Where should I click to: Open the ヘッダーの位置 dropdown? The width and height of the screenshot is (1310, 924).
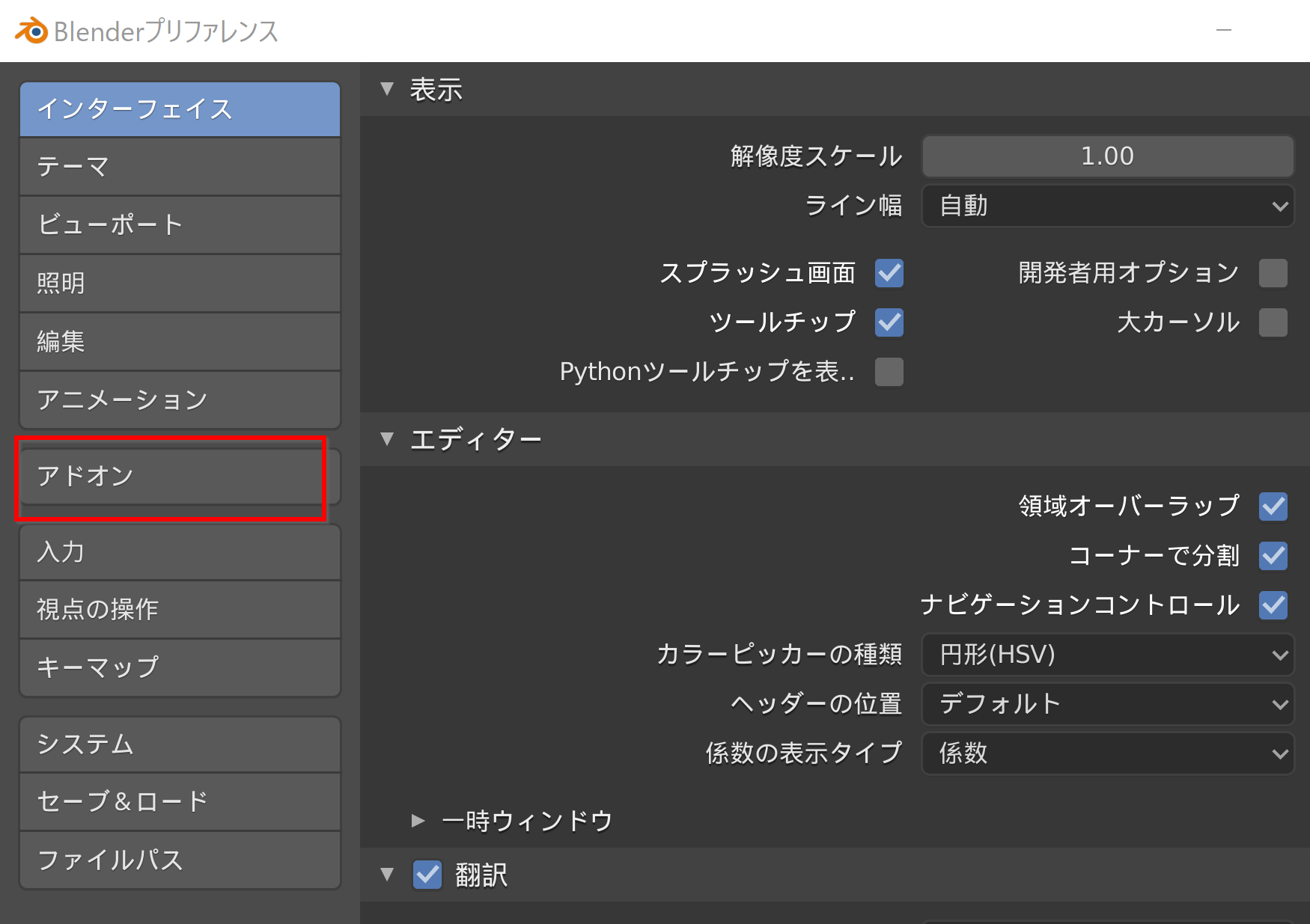click(x=1108, y=704)
